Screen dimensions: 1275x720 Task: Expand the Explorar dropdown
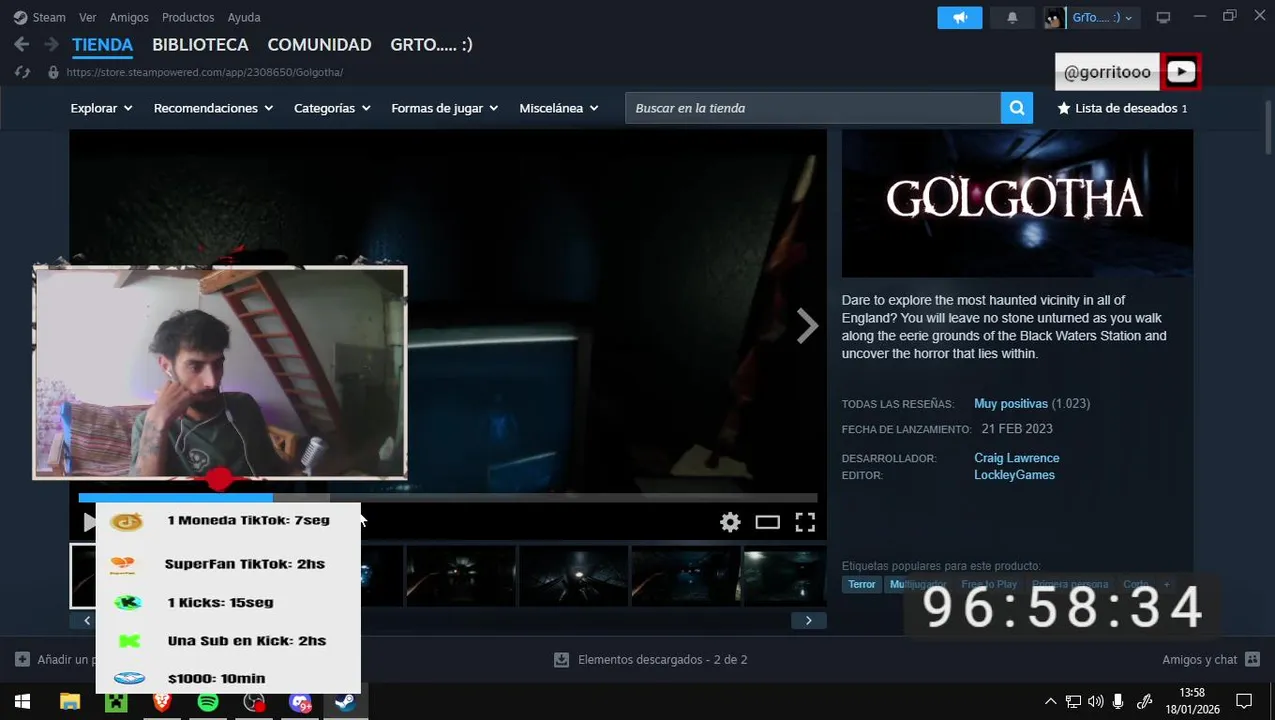[x=101, y=108]
